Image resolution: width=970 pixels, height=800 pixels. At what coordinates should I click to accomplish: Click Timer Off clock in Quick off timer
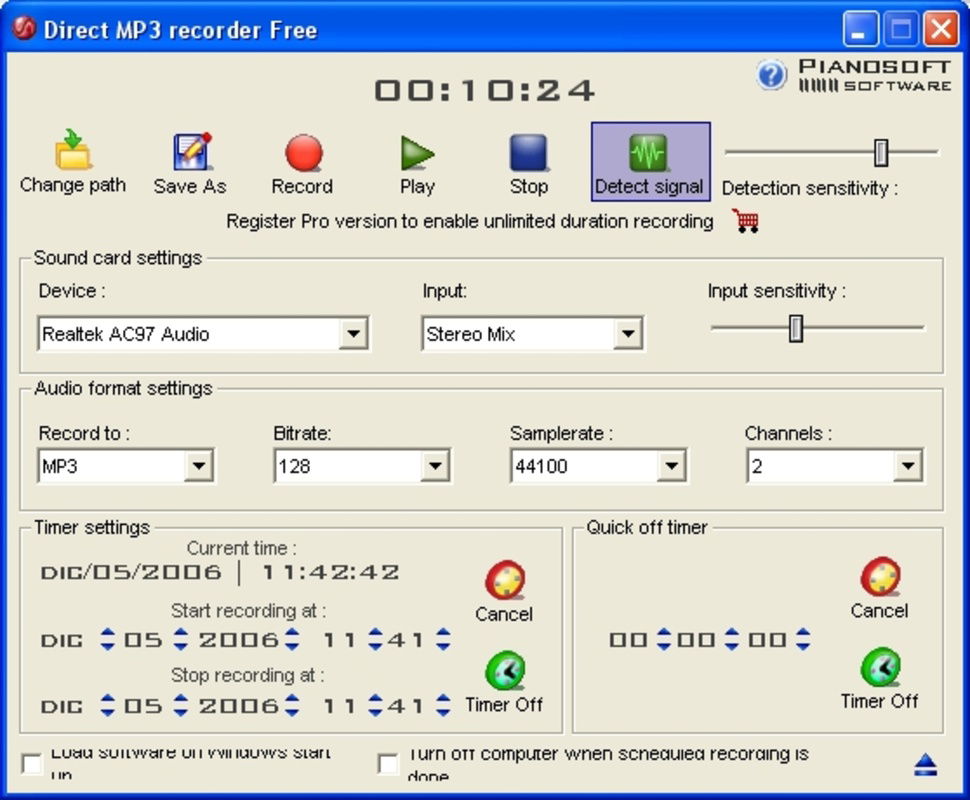point(880,667)
